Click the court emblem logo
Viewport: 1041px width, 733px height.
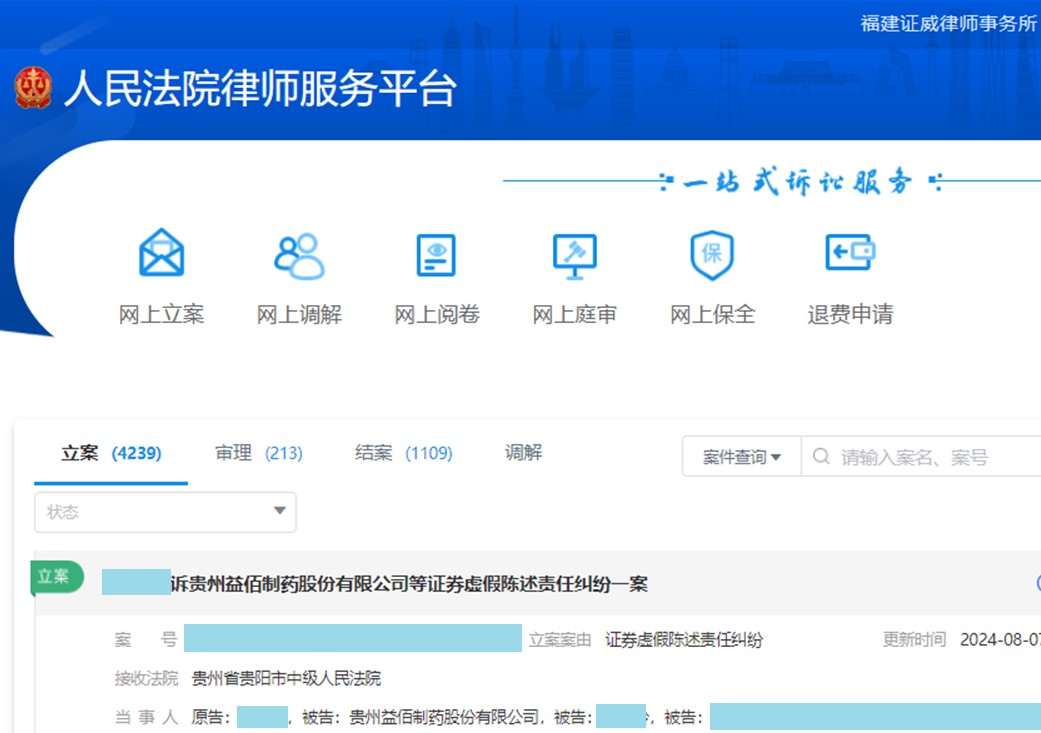pyautogui.click(x=33, y=88)
